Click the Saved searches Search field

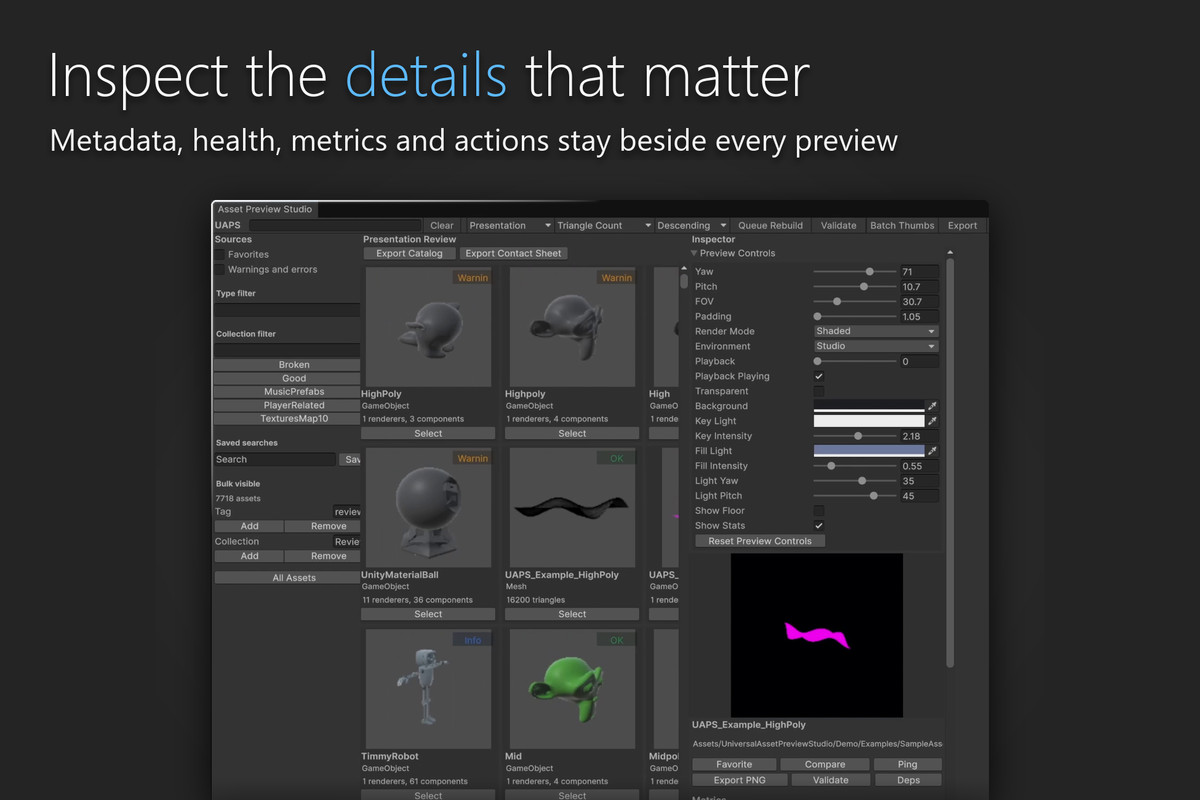click(275, 460)
